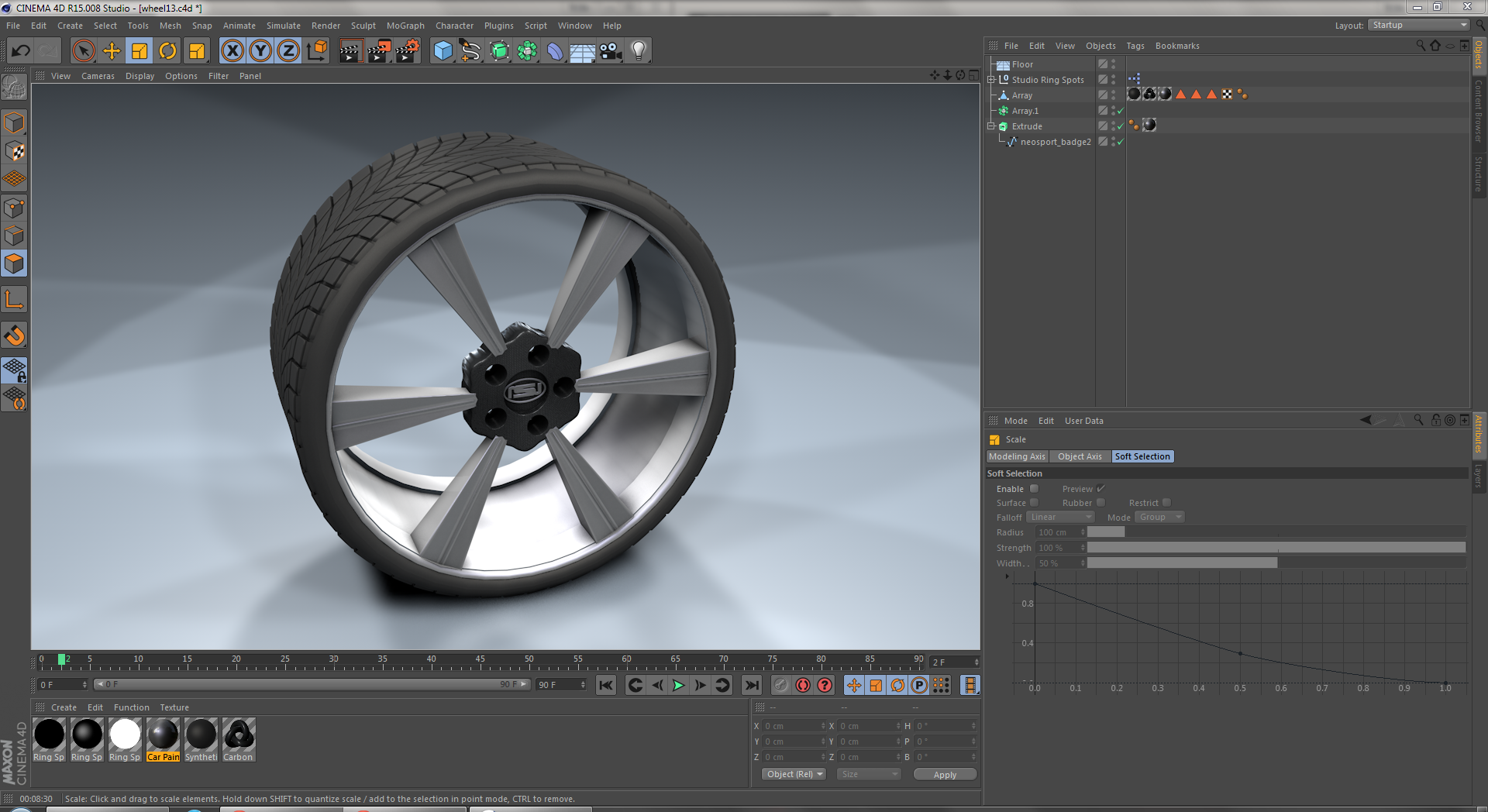Collapse the Extrude object tree
The height and width of the screenshot is (812, 1488).
(990, 126)
